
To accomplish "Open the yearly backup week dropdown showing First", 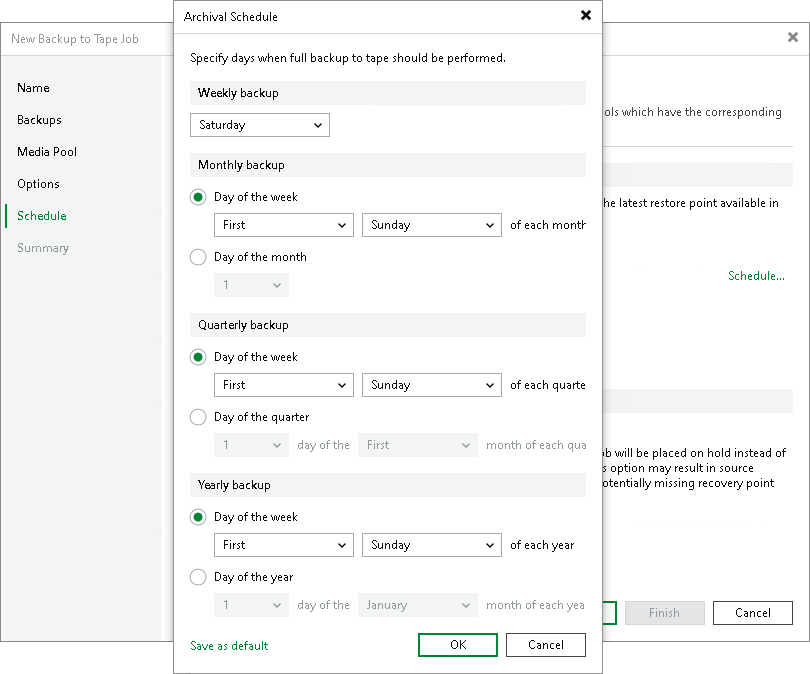I will [x=283, y=545].
